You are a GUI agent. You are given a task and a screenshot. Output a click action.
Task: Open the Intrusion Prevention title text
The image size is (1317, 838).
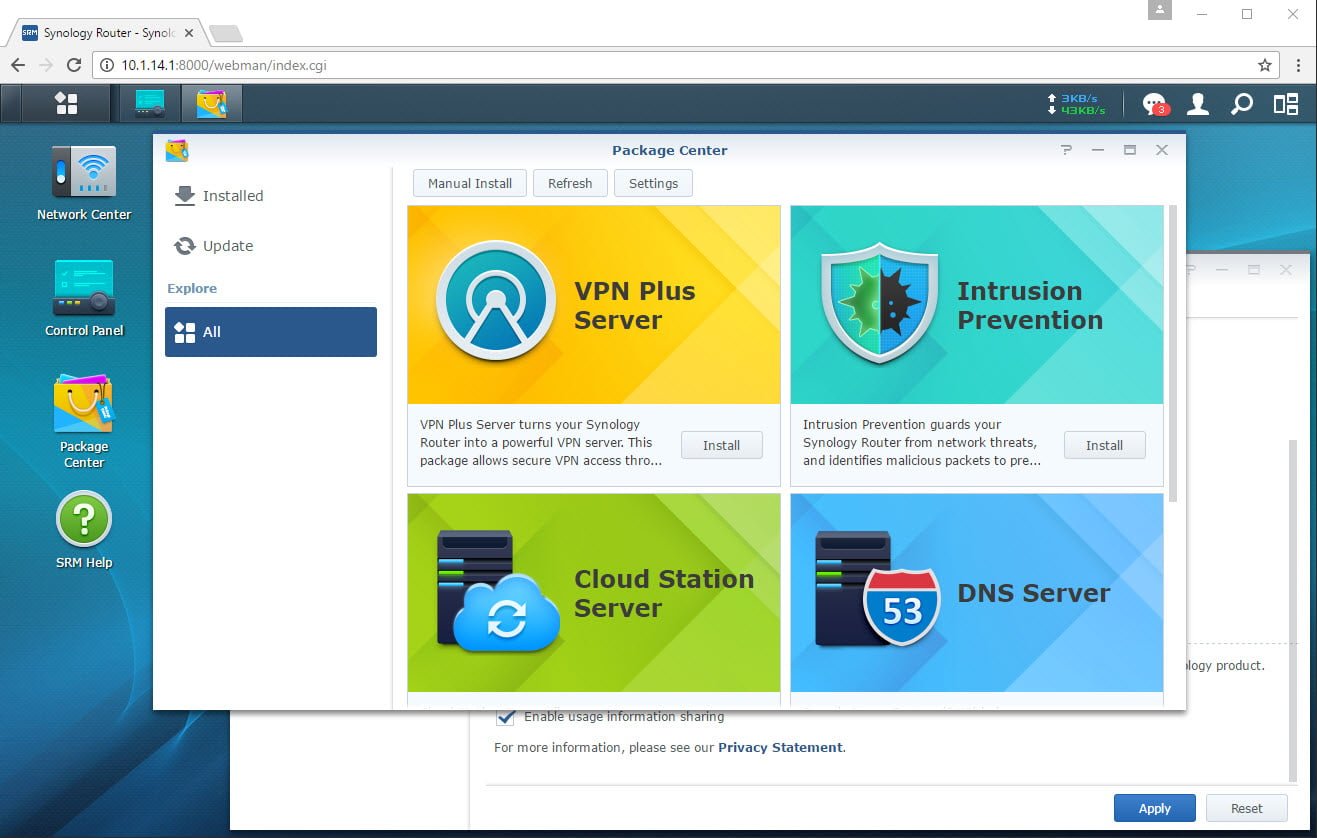(x=1030, y=305)
